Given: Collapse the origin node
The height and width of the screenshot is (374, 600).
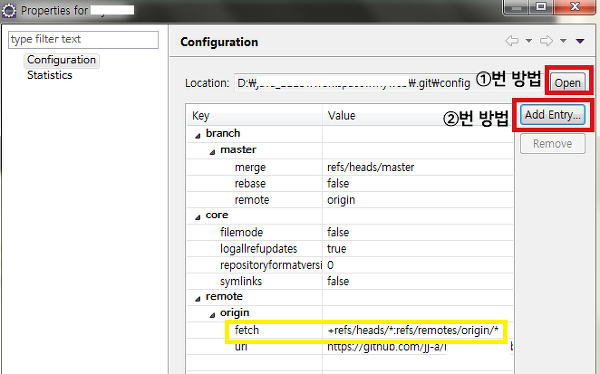Looking at the screenshot, I should tap(212, 315).
